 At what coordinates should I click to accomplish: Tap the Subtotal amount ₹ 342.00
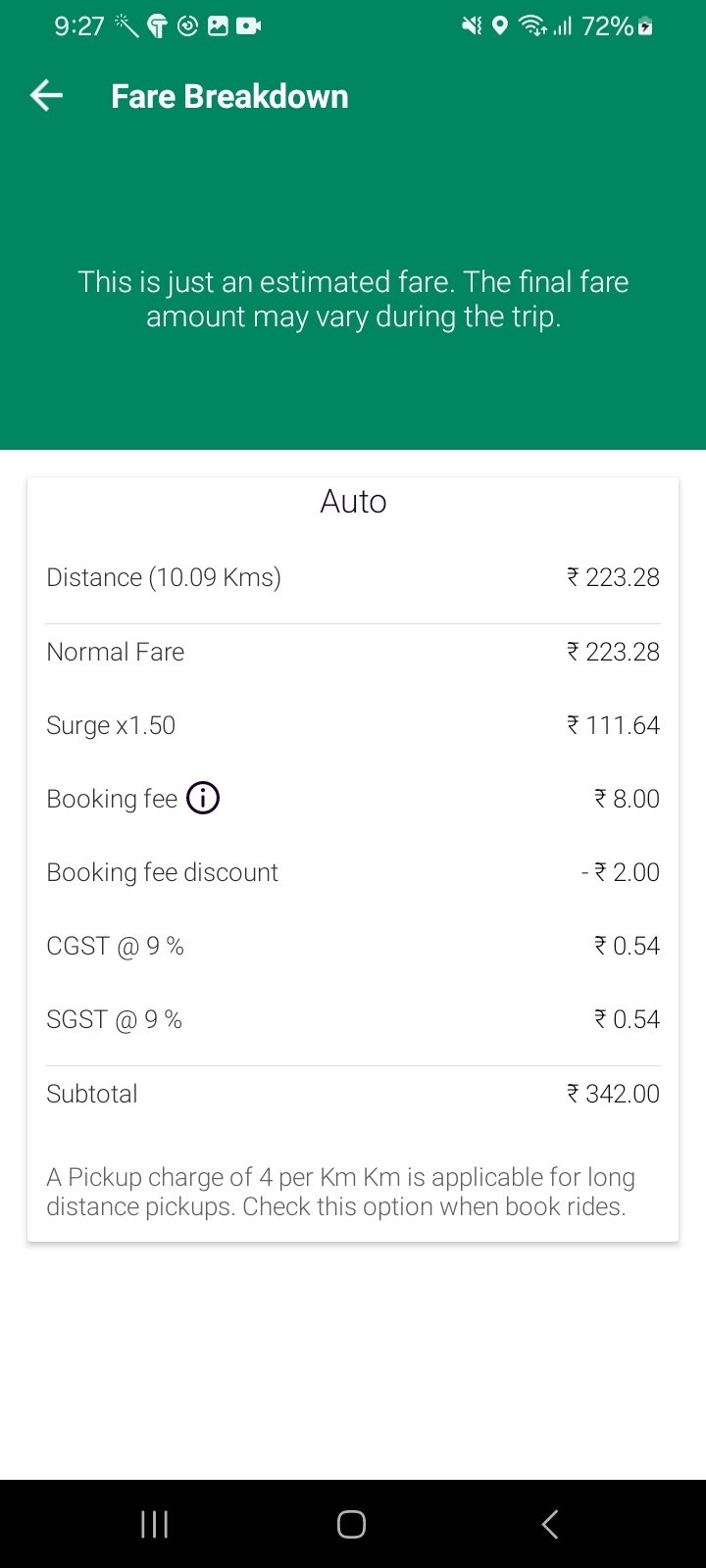click(x=613, y=1094)
